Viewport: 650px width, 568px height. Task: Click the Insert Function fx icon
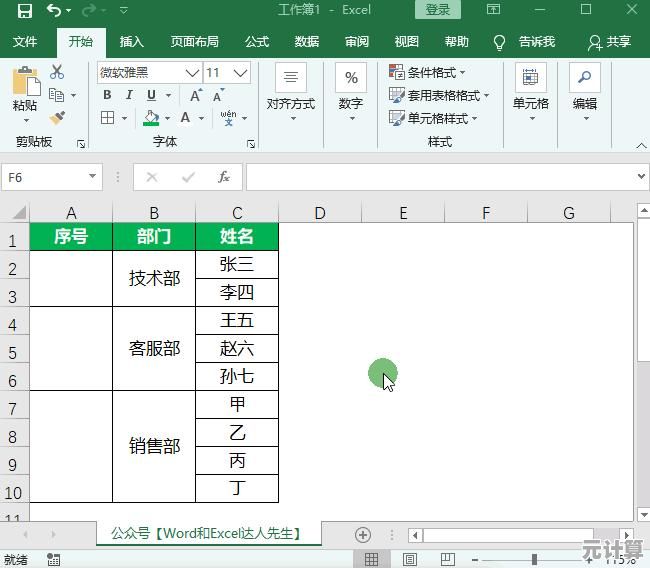click(x=224, y=177)
